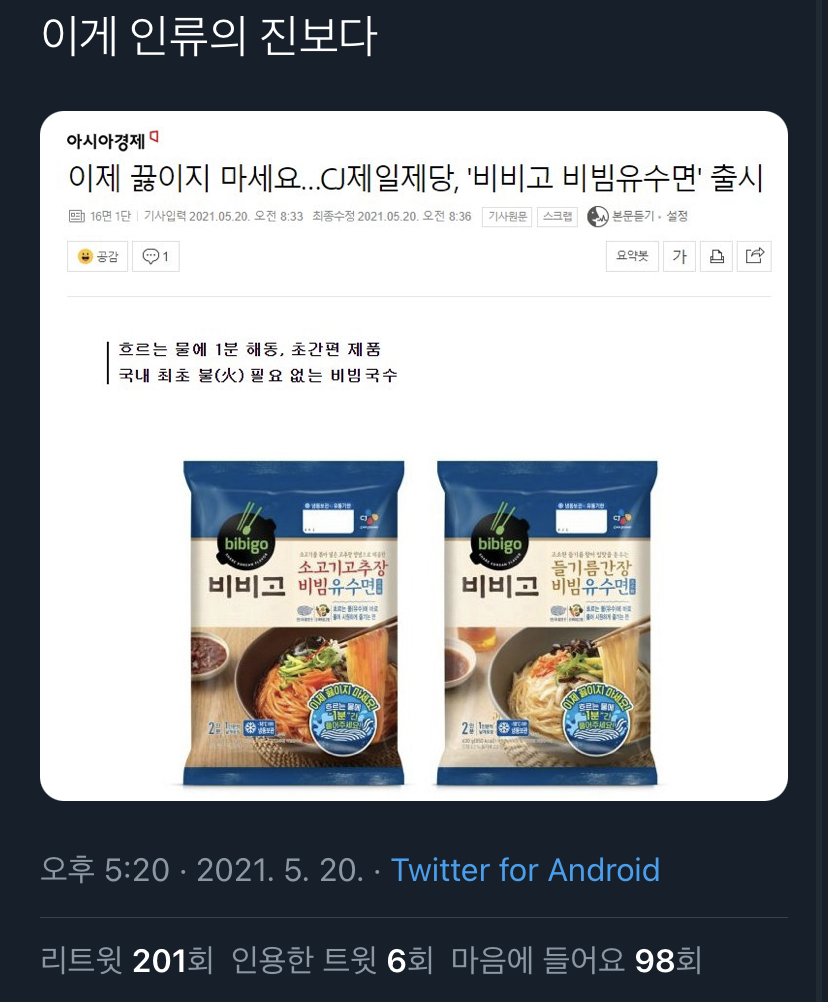Click the 소고기고추장 비빔유수면 product image
The width and height of the screenshot is (828, 1002).
[x=294, y=623]
